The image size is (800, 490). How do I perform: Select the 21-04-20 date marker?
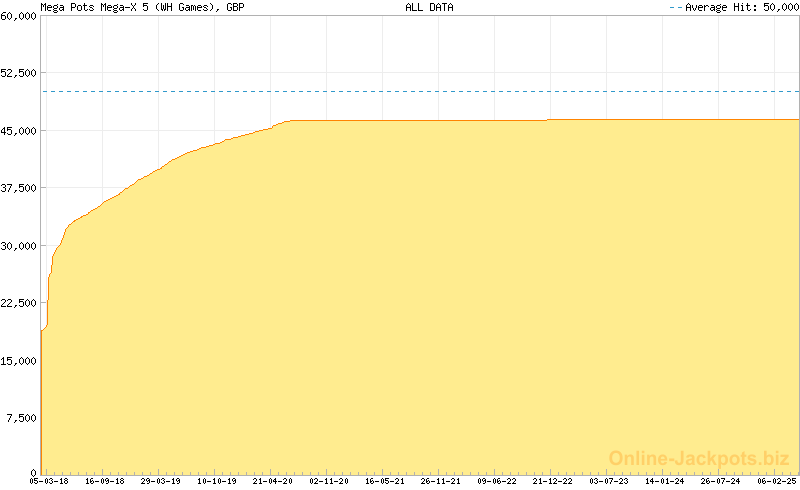(273, 482)
